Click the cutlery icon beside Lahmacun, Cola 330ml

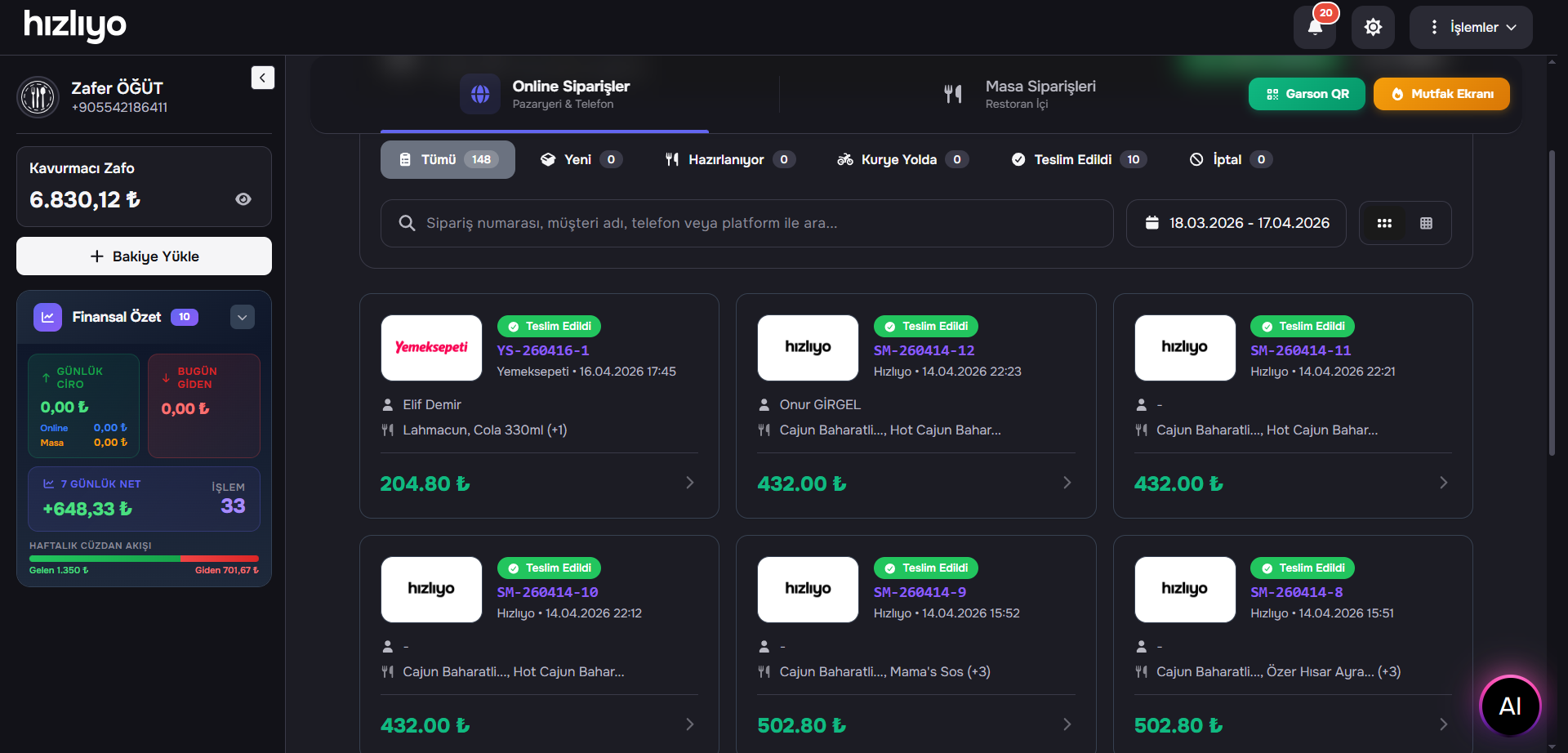pos(388,430)
